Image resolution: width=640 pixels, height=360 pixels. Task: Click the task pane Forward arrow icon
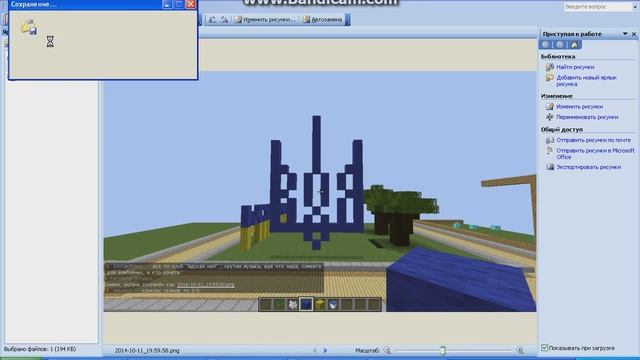pyautogui.click(x=560, y=44)
